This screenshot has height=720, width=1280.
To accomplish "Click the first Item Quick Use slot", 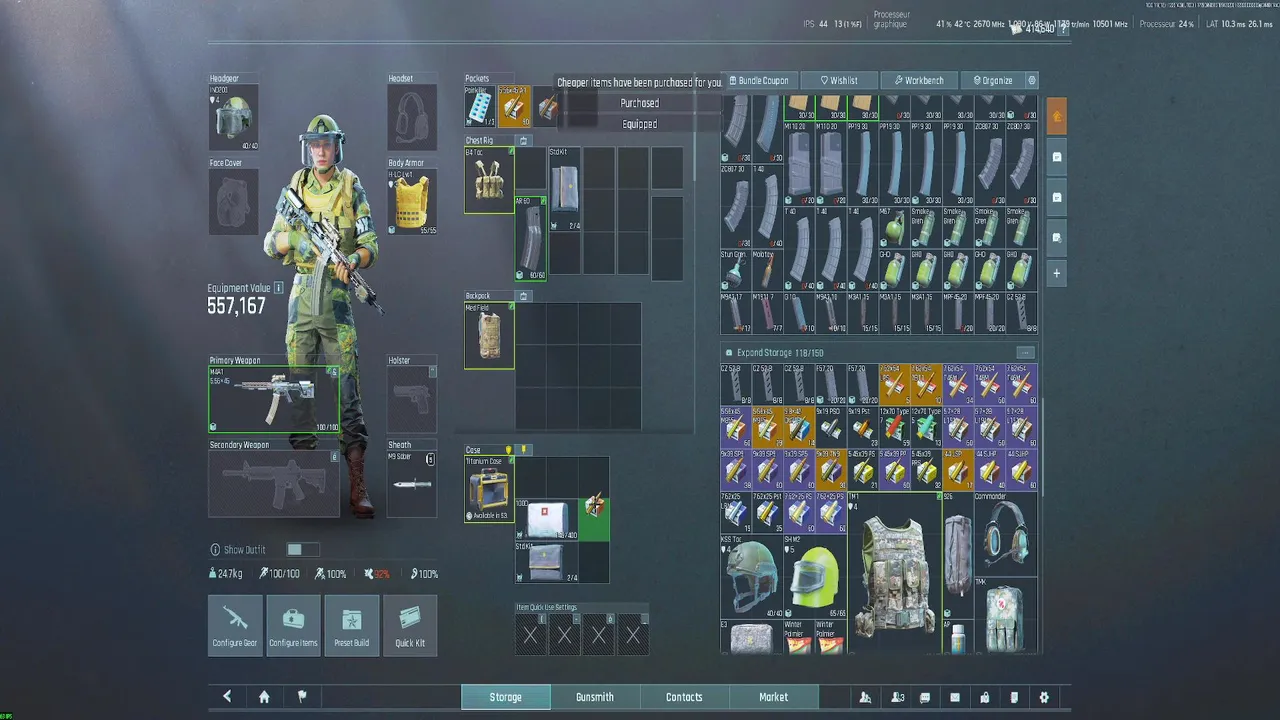I will click(x=531, y=634).
